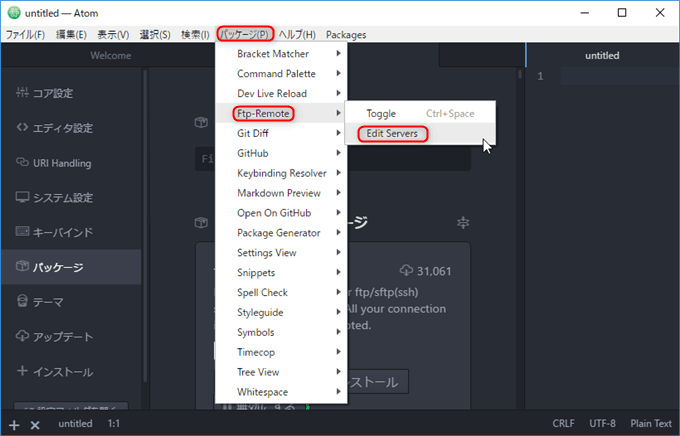Screen dimensions: 680x436
Task: Choose Package Generator menu entry
Action: point(281,233)
